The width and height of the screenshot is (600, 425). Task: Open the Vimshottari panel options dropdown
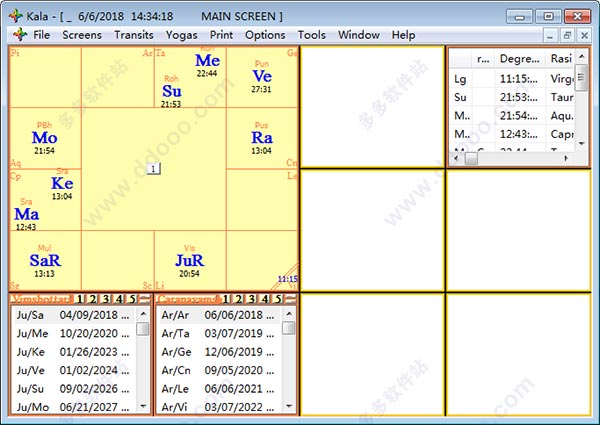[x=144, y=299]
